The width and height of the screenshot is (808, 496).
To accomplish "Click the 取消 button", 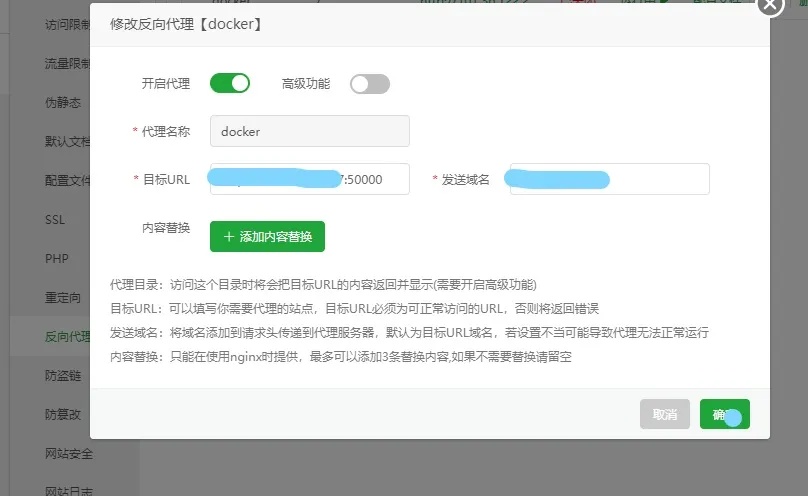I will 665,414.
